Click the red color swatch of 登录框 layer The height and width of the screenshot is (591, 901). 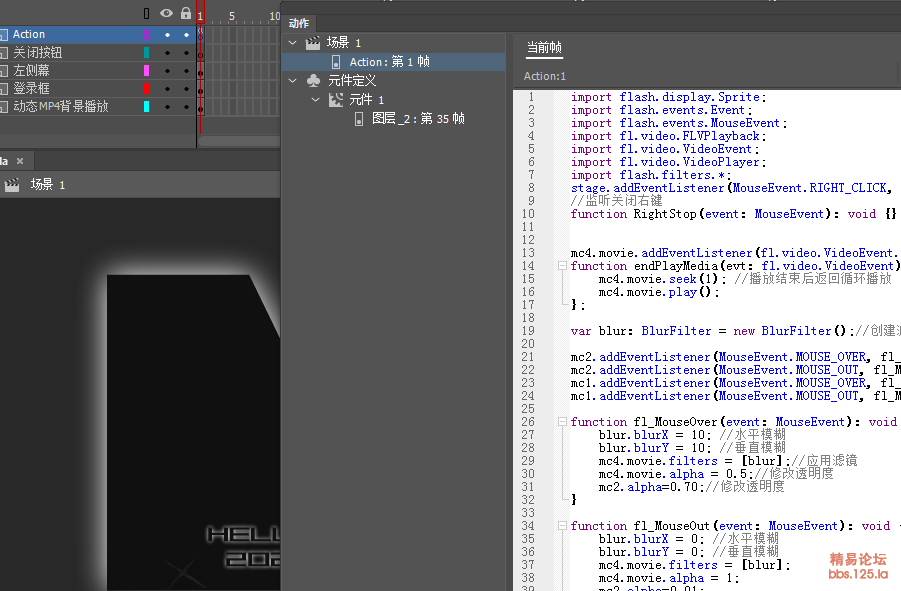coord(147,88)
